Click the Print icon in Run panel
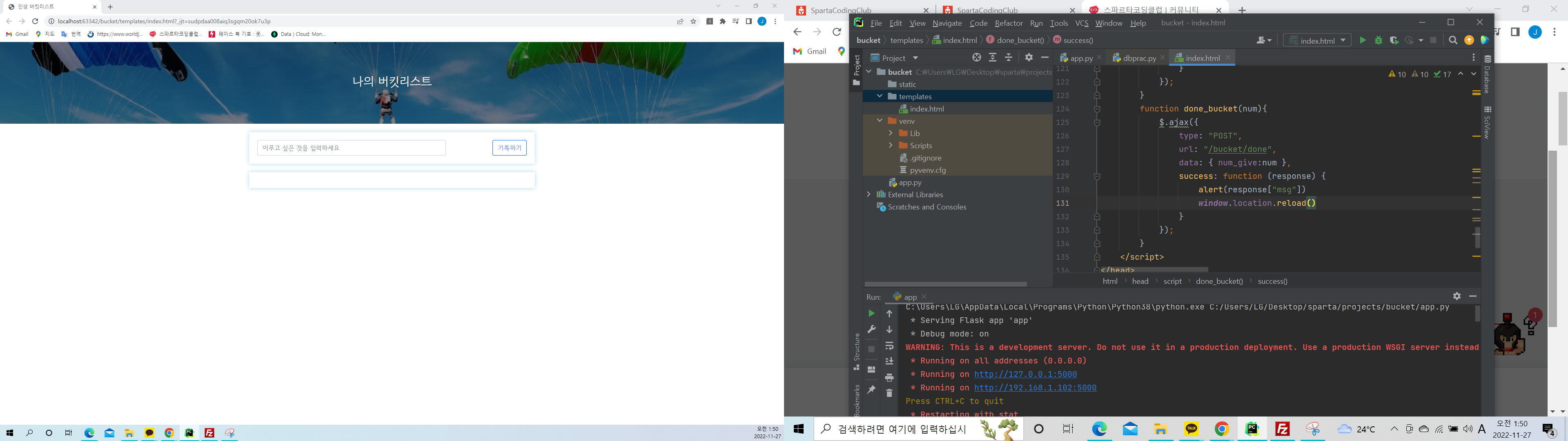Image resolution: width=1568 pixels, height=441 pixels. click(x=889, y=378)
